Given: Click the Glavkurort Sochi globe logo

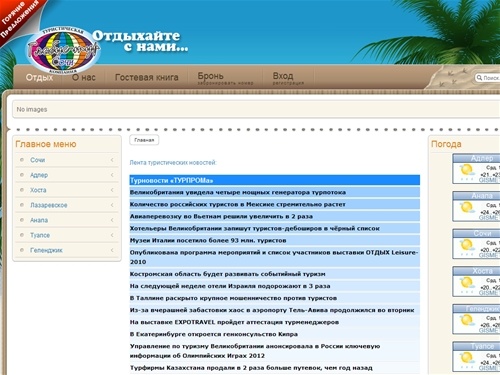Looking at the screenshot, I should 63,50.
